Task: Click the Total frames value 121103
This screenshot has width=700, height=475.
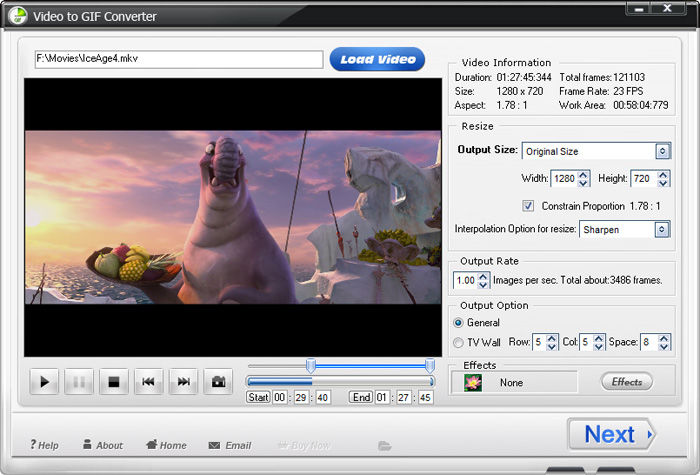Action: [x=629, y=77]
